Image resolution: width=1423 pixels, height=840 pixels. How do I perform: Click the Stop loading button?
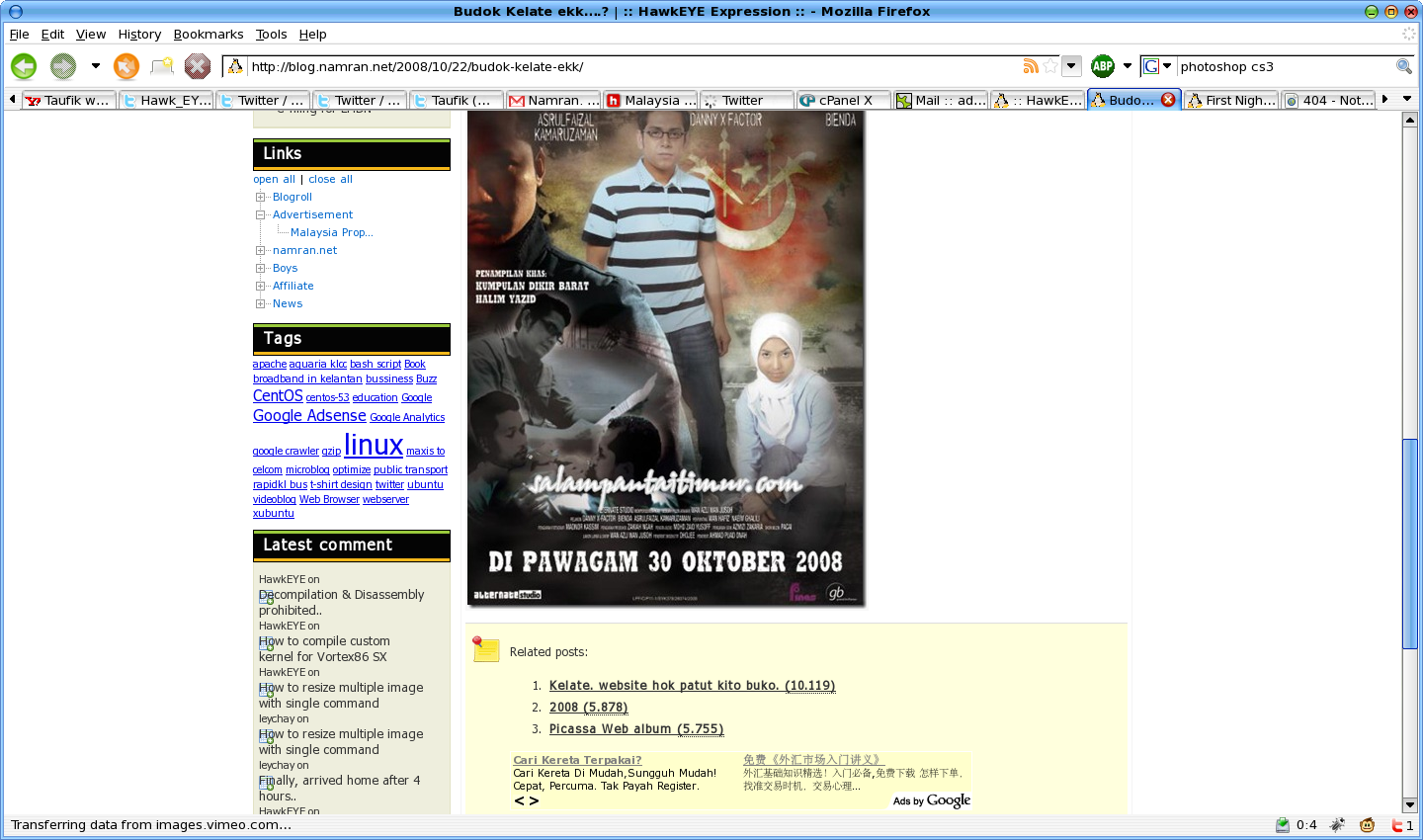click(x=198, y=66)
